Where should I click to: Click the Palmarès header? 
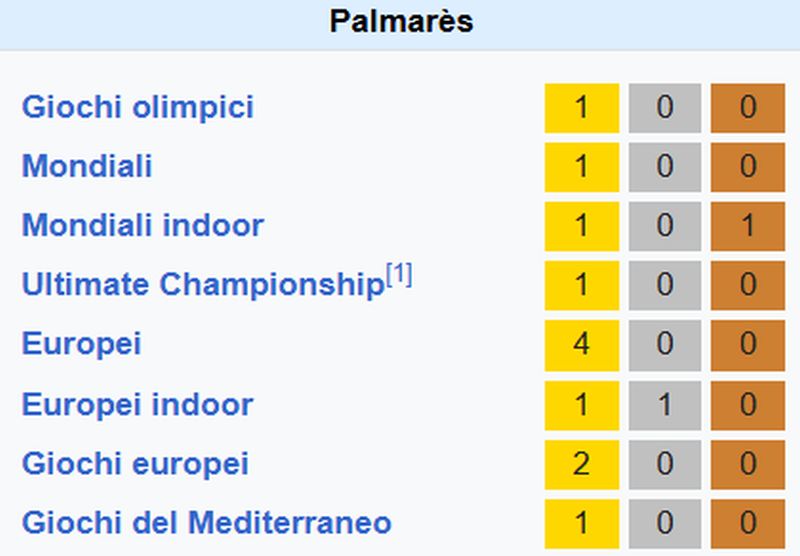point(400,23)
